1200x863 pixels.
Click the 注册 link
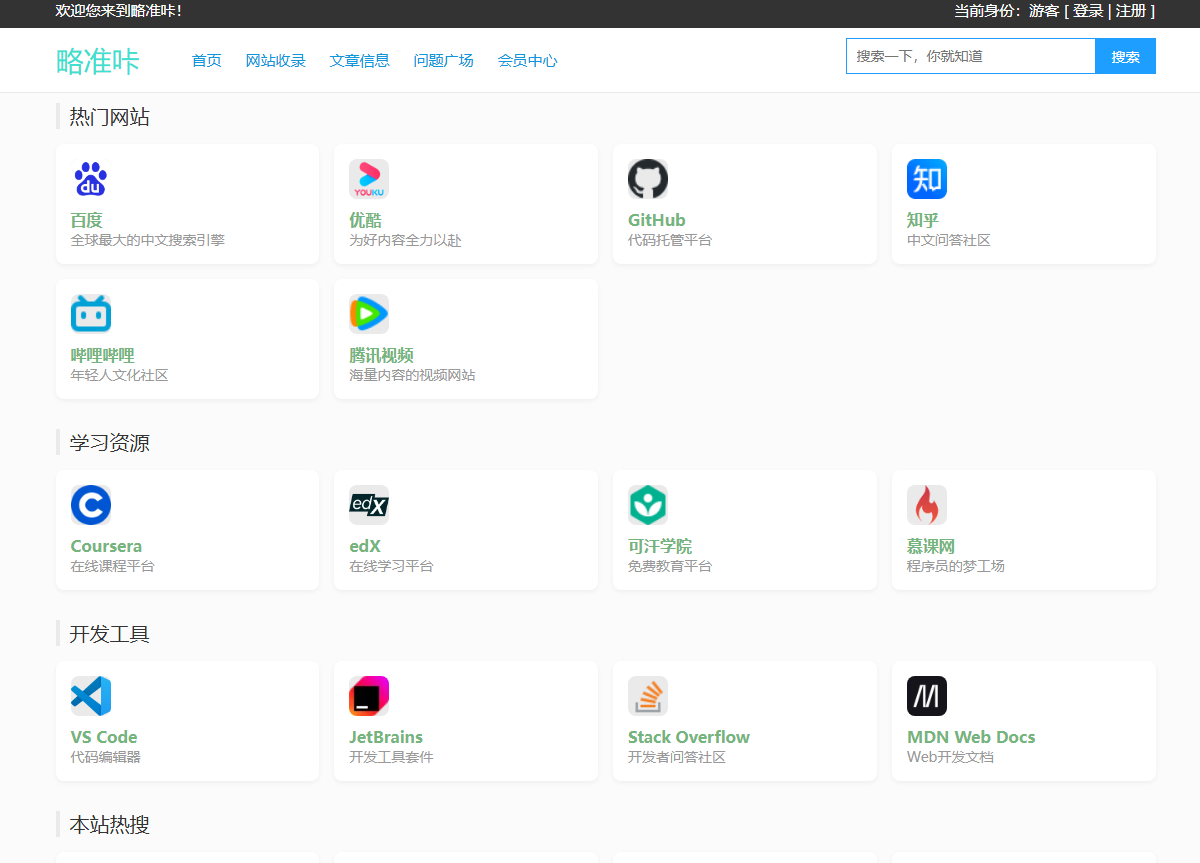[x=1130, y=11]
